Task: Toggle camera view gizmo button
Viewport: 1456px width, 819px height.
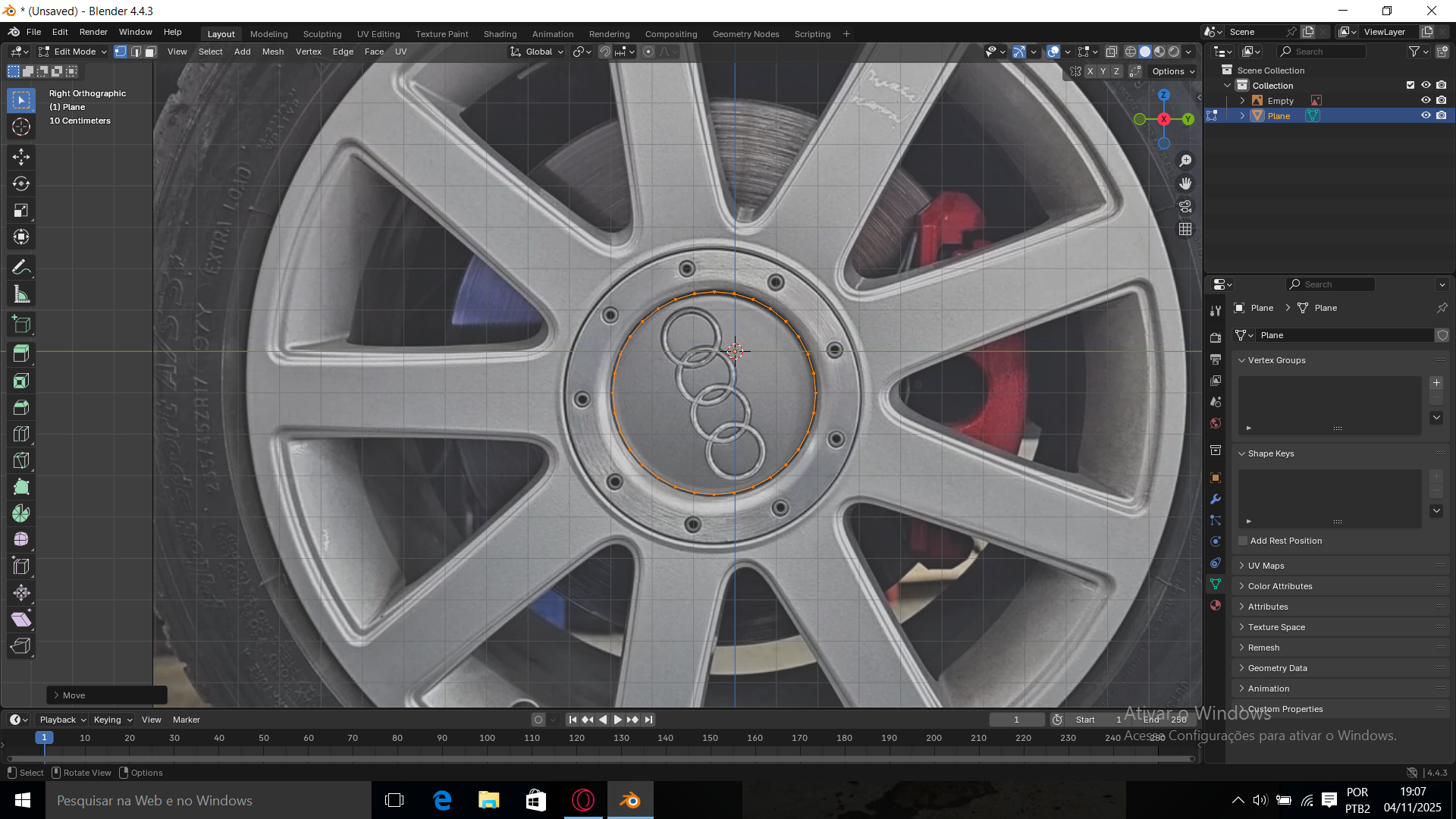Action: click(1185, 206)
